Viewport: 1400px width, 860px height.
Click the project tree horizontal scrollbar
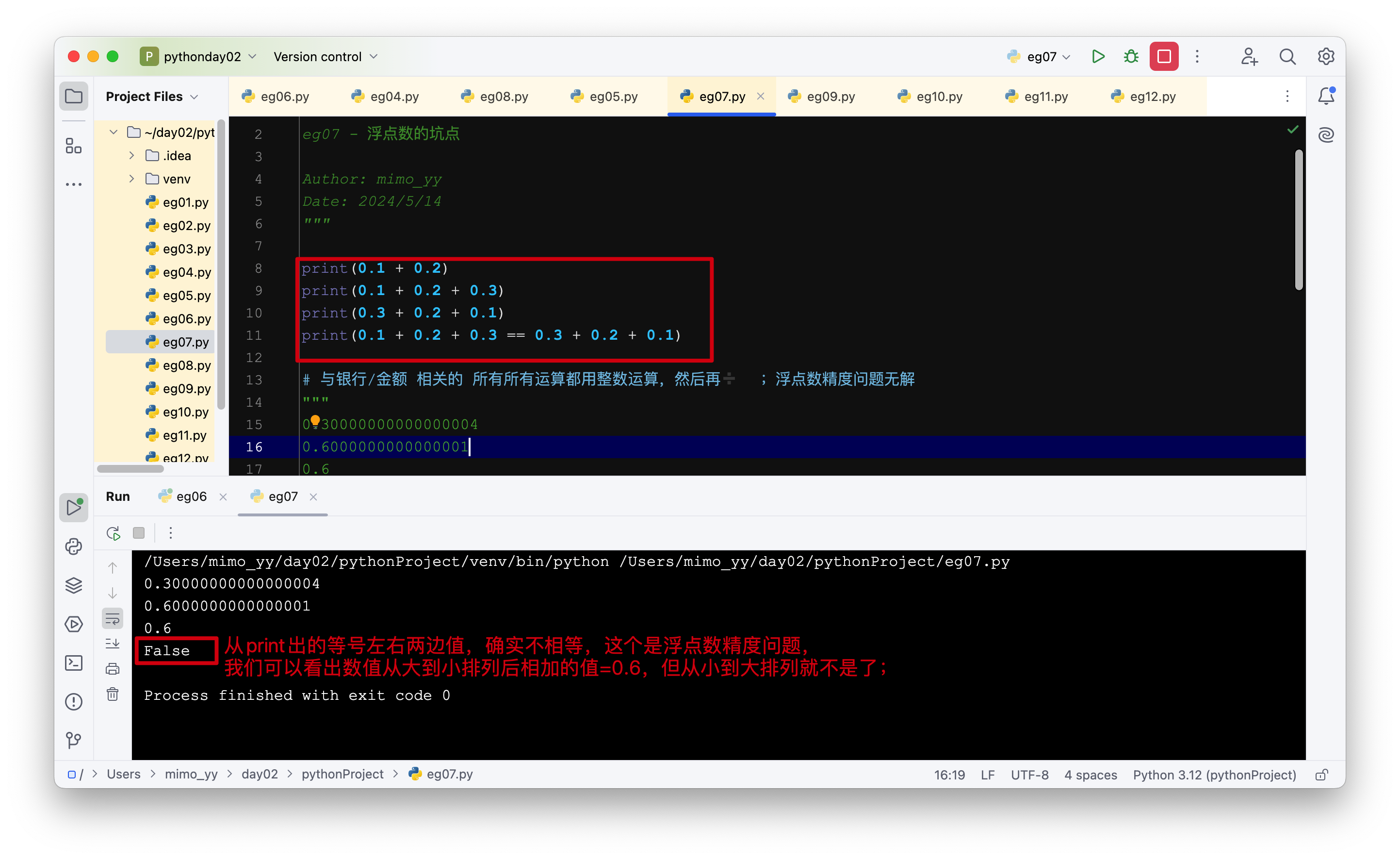coord(130,469)
